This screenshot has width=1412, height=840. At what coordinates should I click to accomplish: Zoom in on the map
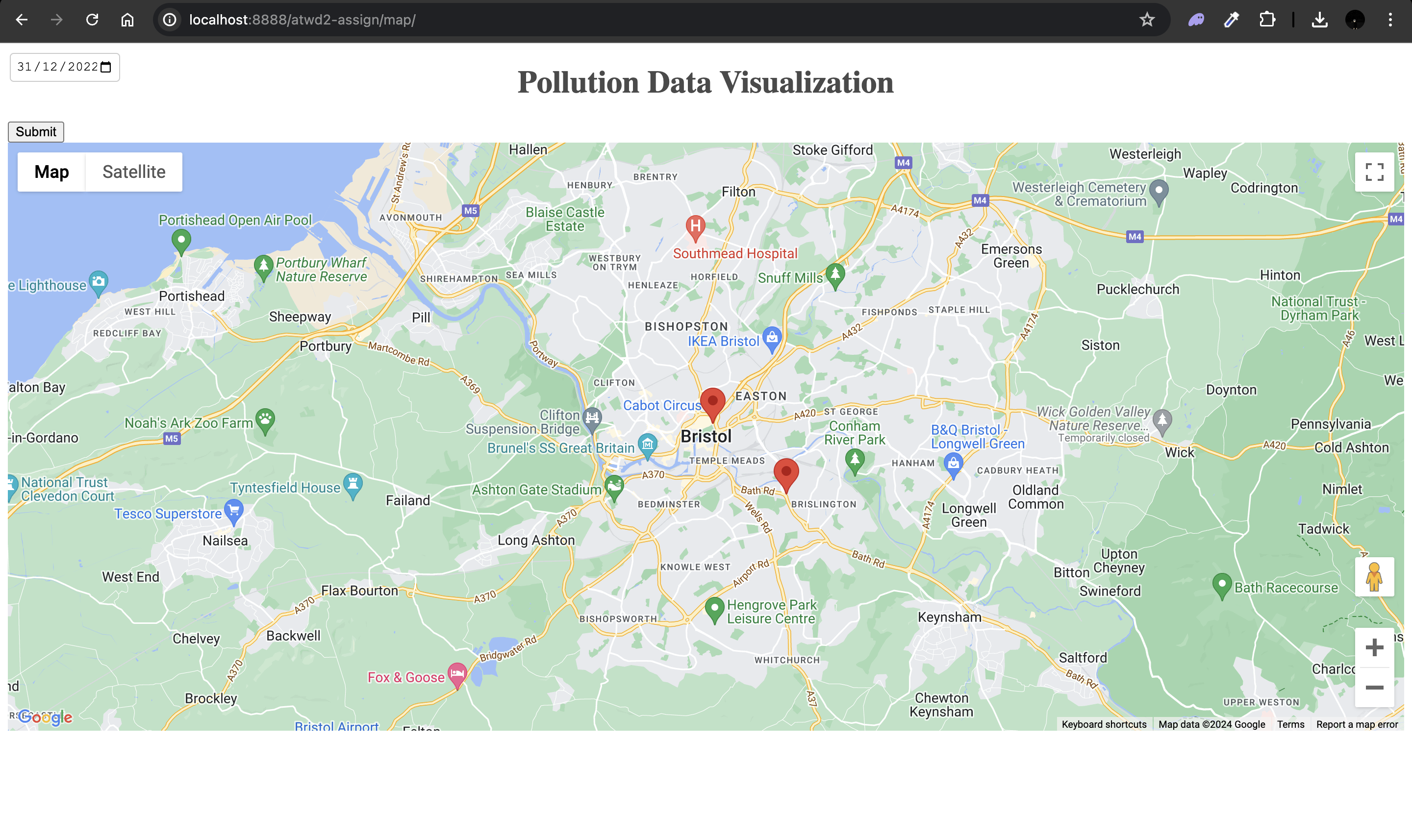[1374, 647]
